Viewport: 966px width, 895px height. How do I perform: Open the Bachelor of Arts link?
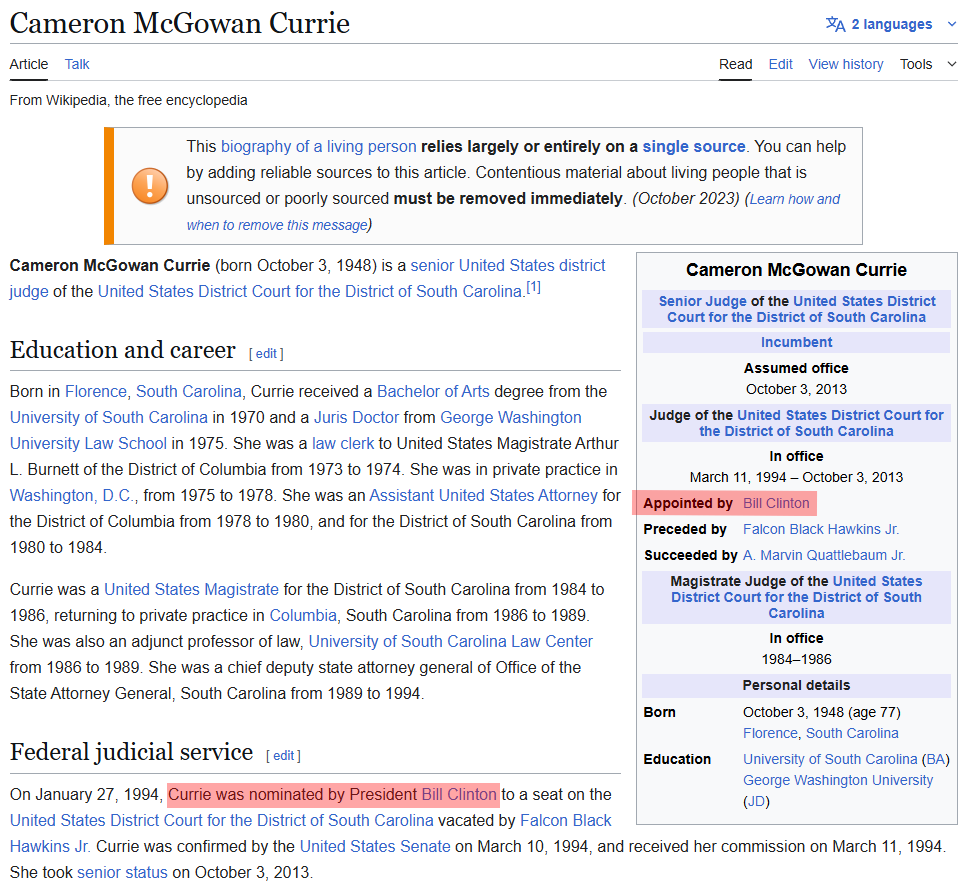coord(433,392)
